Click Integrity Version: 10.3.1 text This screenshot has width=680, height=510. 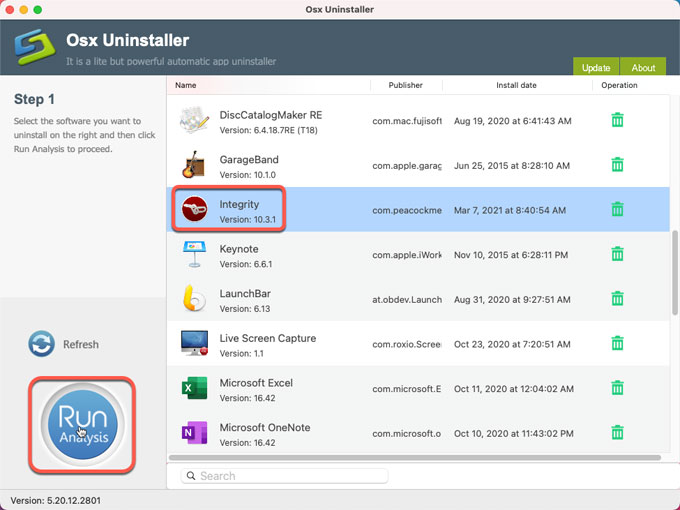(x=248, y=220)
